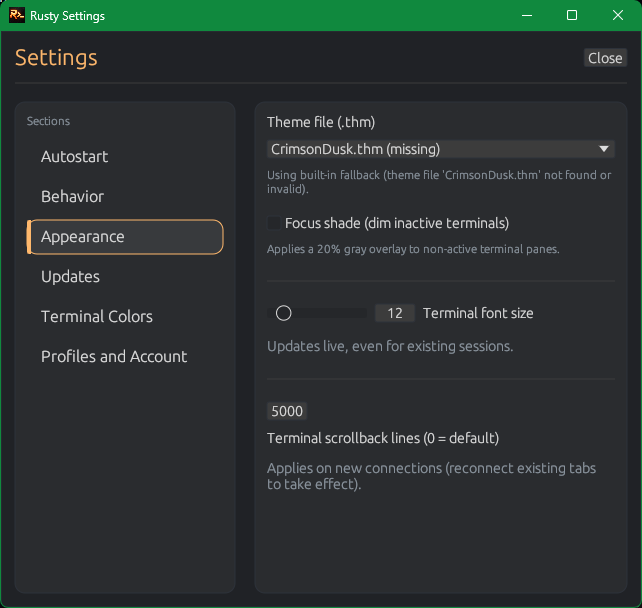Image resolution: width=642 pixels, height=608 pixels.
Task: Switch to the Behavior section
Action: point(125,197)
